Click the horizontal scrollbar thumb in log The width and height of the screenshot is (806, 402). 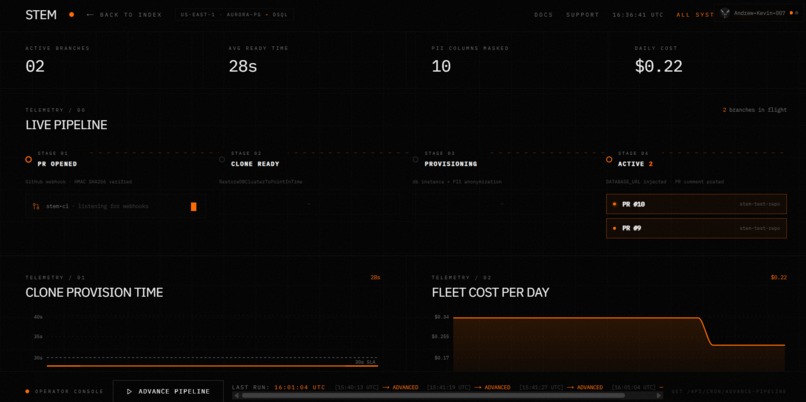(x=433, y=396)
